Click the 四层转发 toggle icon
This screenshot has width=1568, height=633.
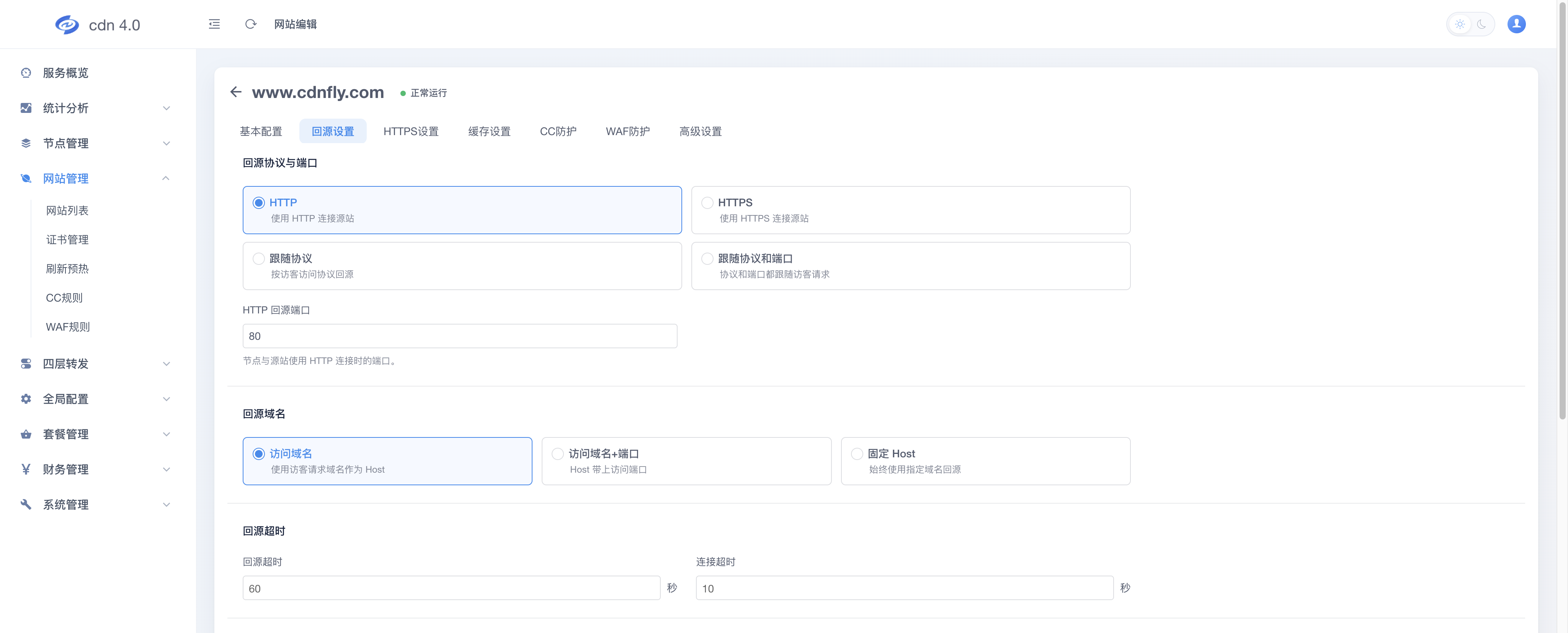[26, 364]
